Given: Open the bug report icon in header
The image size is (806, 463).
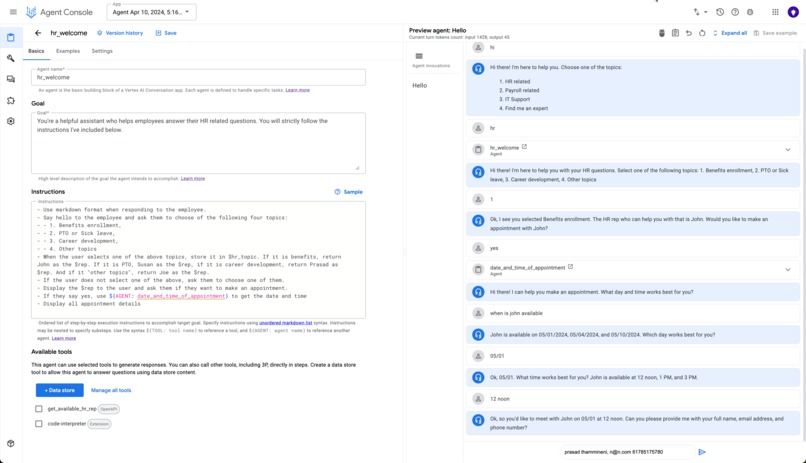Looking at the screenshot, I should (x=750, y=12).
